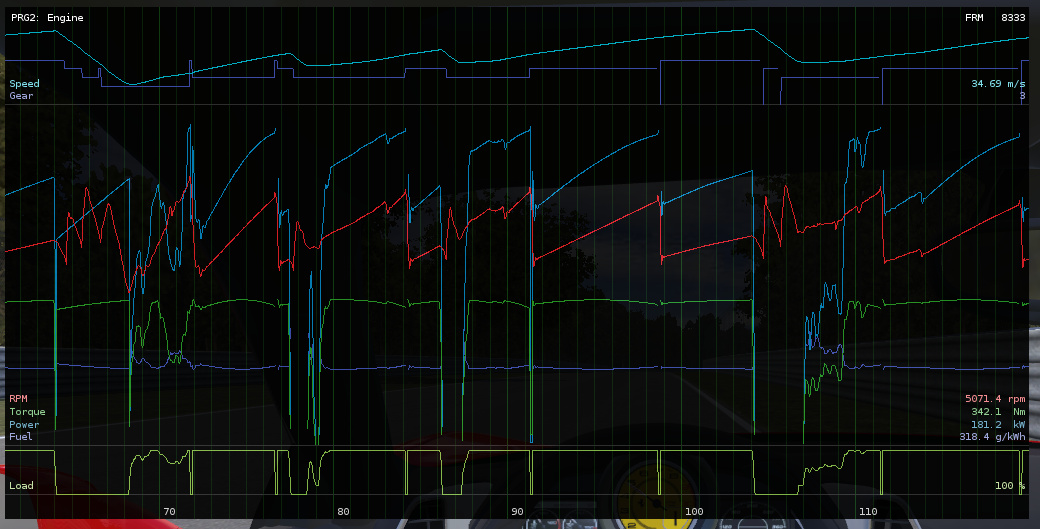Click the 342.1 Nm torque readout
1040x529 pixels.
point(998,412)
